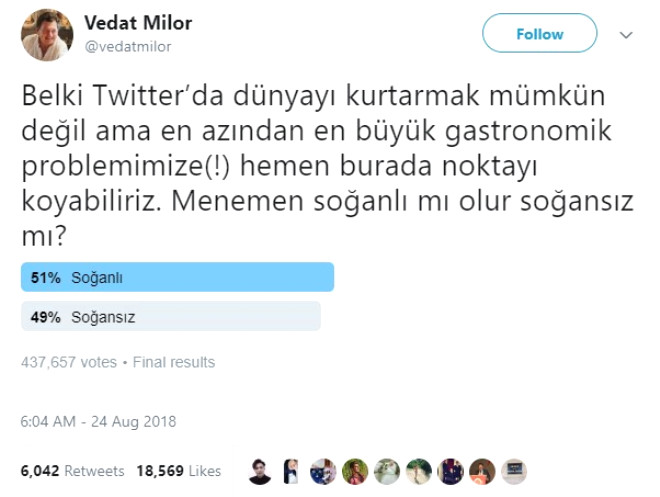Select the Soğansız poll result bar
The width and height of the screenshot is (660, 497).
(170, 317)
